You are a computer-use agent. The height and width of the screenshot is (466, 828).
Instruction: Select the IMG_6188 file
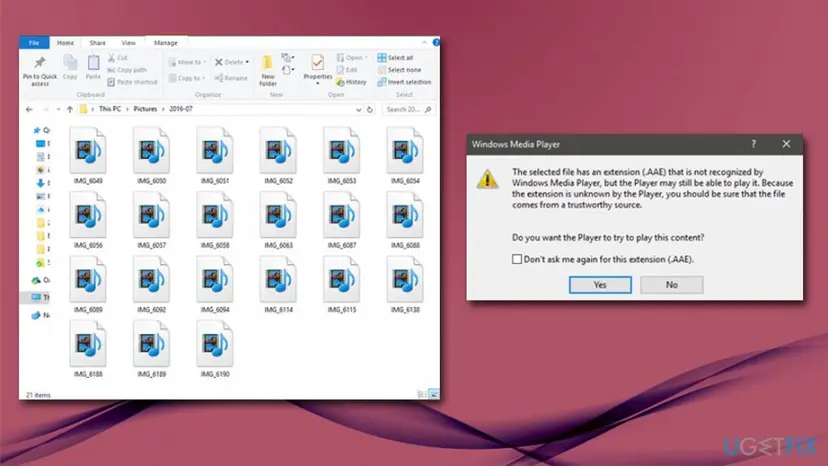88,349
